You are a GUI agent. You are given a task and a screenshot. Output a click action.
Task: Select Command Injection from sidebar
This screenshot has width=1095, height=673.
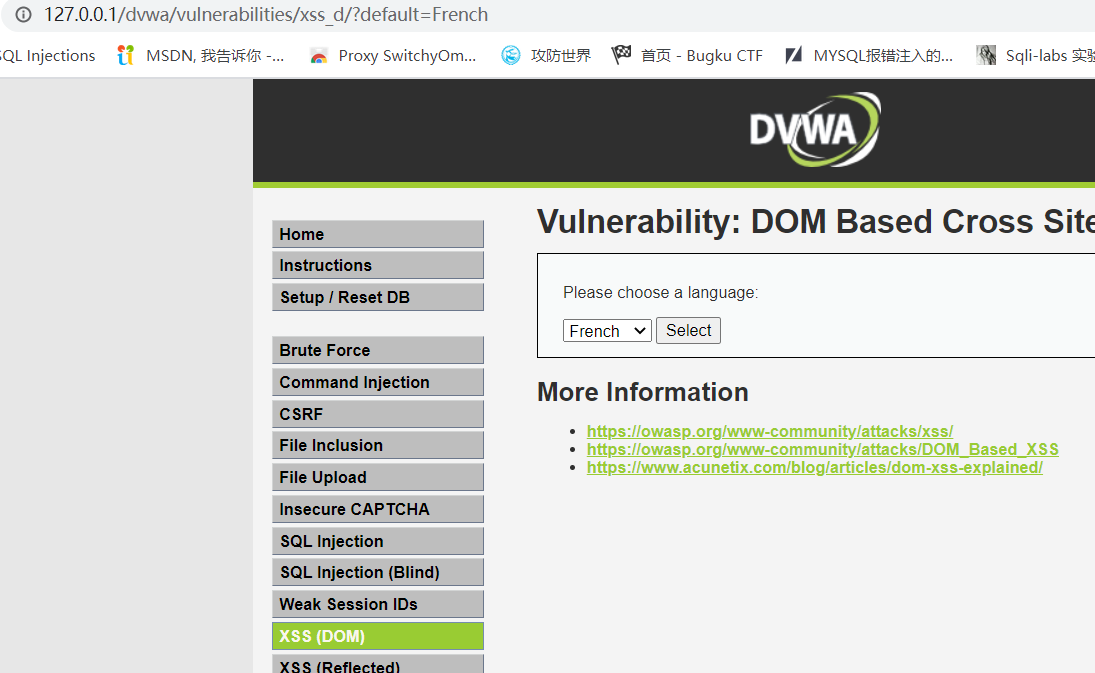pos(377,382)
